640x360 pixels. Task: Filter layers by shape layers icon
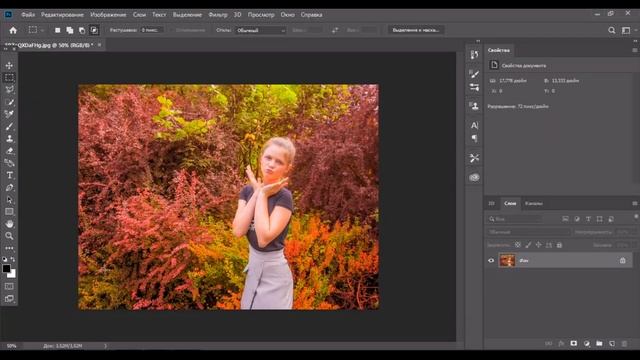600,219
